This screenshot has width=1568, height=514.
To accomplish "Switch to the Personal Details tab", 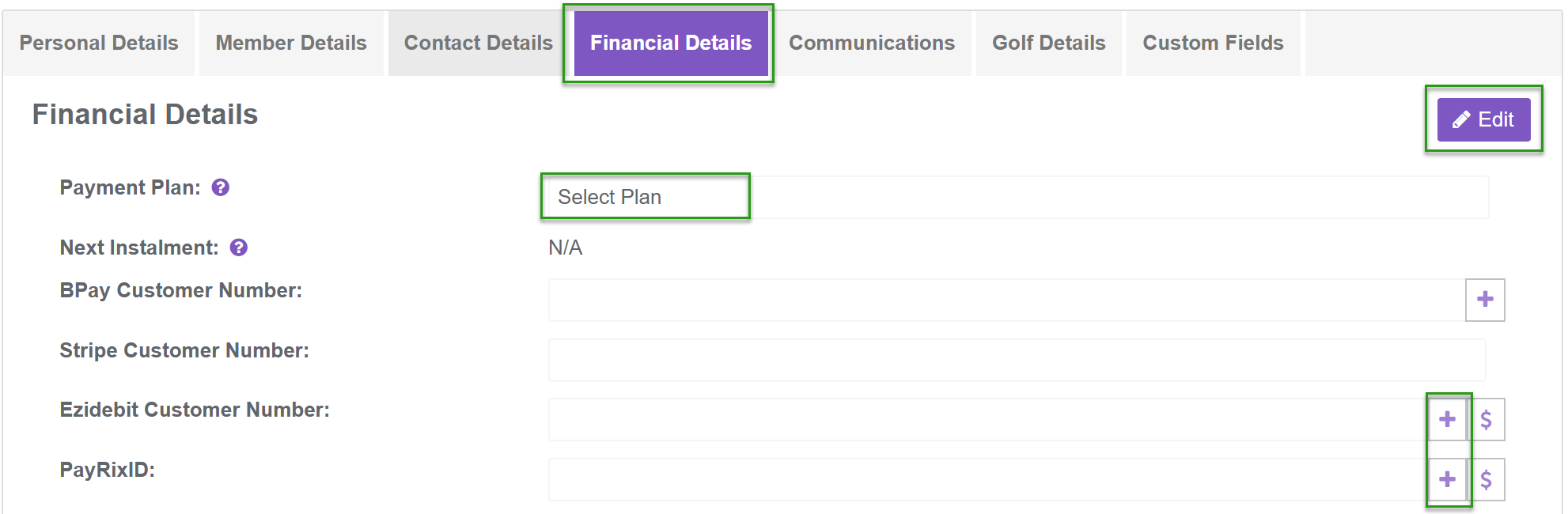I will point(99,43).
